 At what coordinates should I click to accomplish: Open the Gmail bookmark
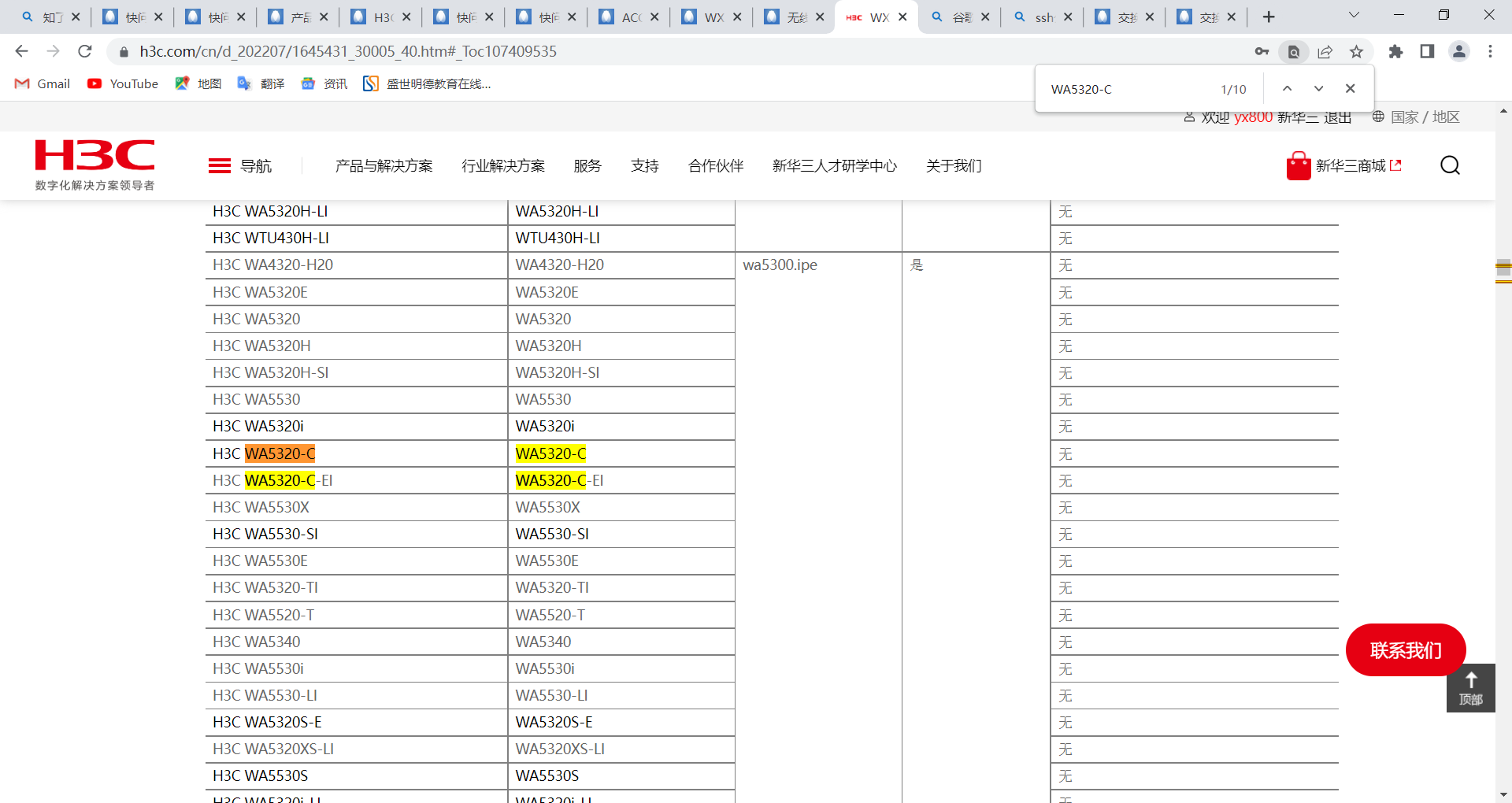pos(43,83)
